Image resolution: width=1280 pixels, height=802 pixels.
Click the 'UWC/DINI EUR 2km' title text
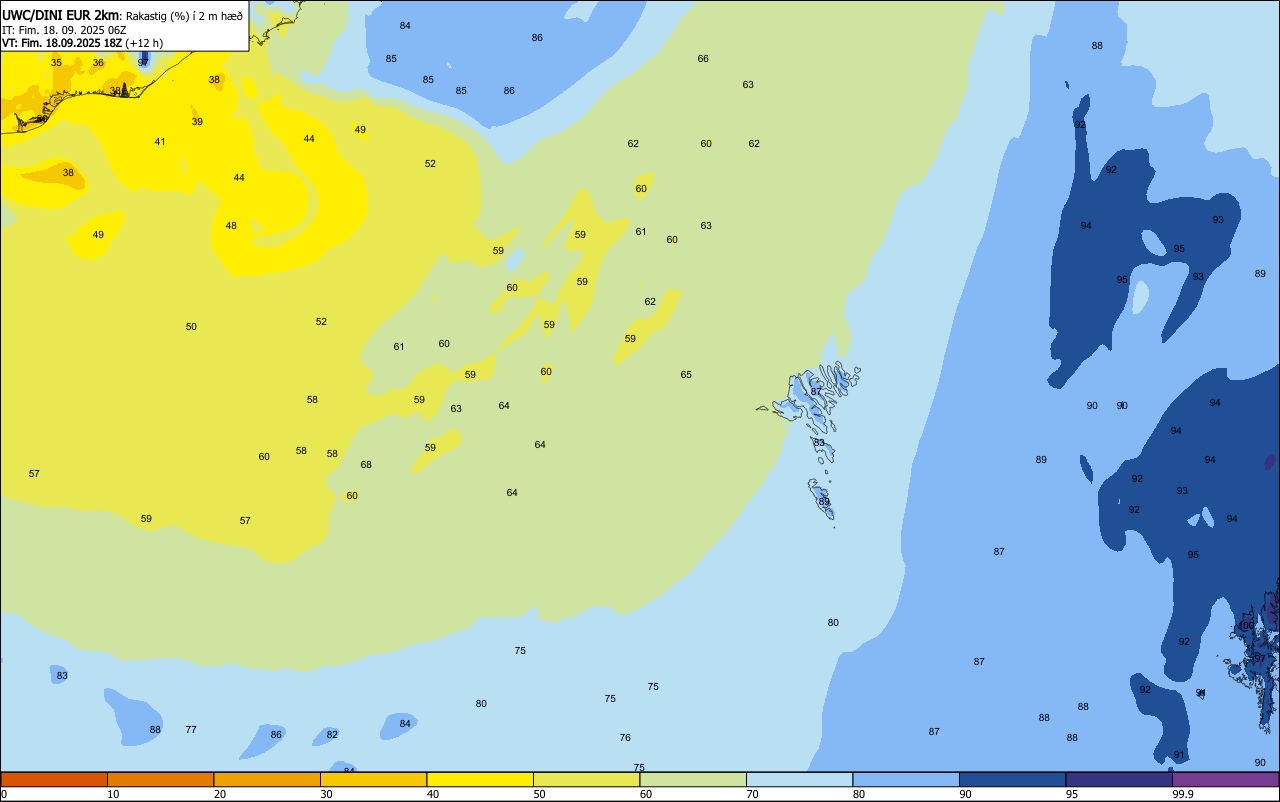point(61,15)
